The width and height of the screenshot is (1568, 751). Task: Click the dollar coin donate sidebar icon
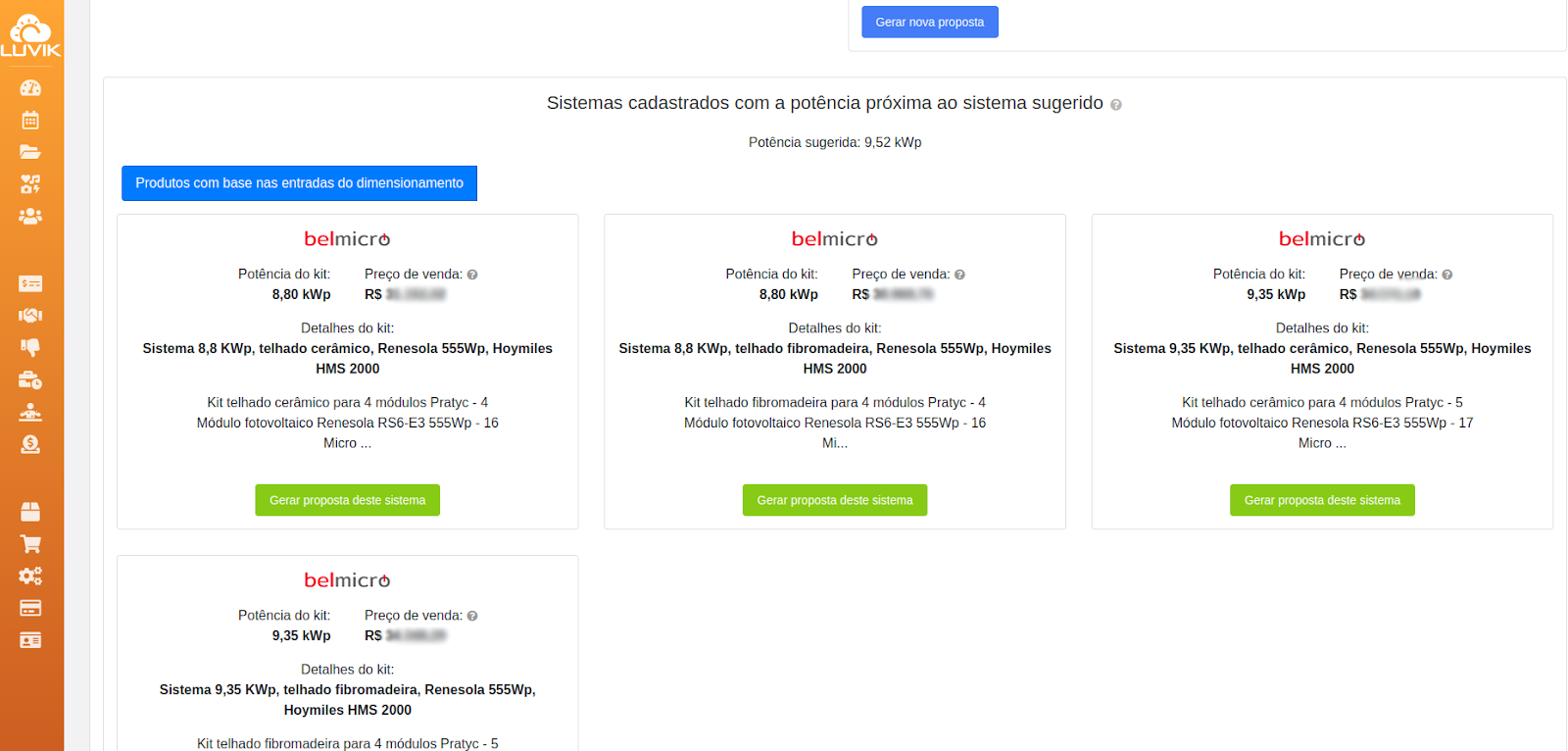[x=30, y=444]
